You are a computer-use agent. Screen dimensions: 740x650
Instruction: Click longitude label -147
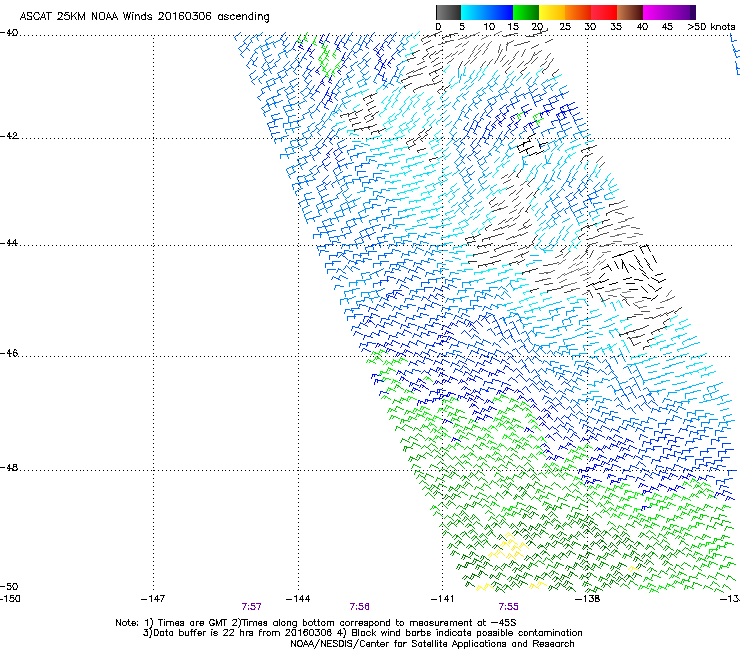(153, 599)
